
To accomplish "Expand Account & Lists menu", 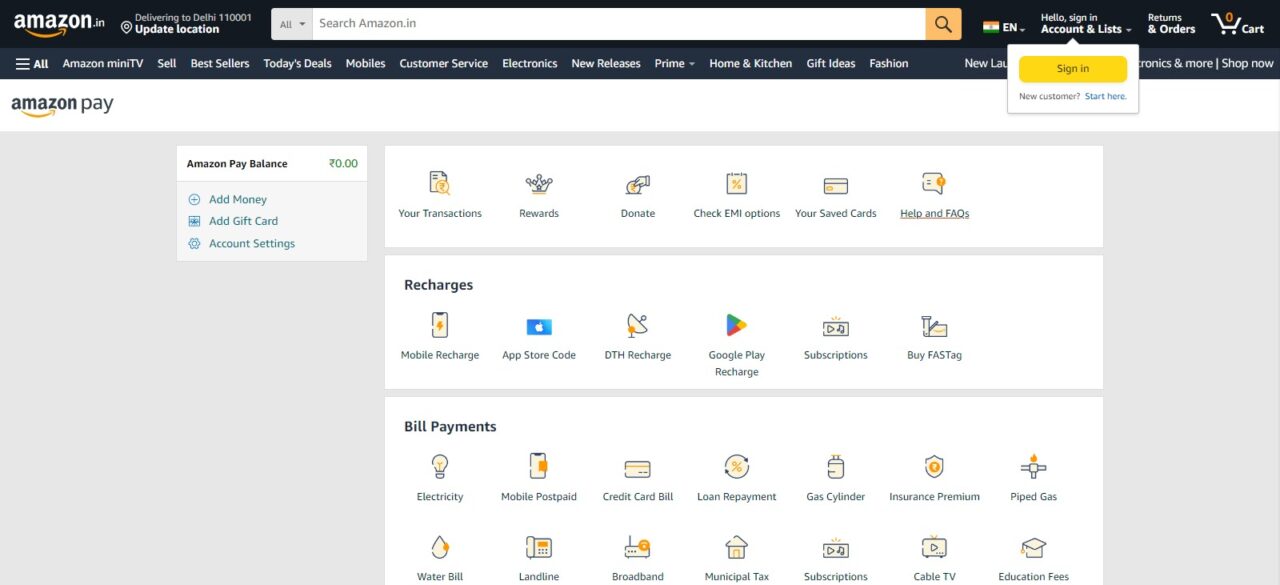I will pyautogui.click(x=1086, y=24).
